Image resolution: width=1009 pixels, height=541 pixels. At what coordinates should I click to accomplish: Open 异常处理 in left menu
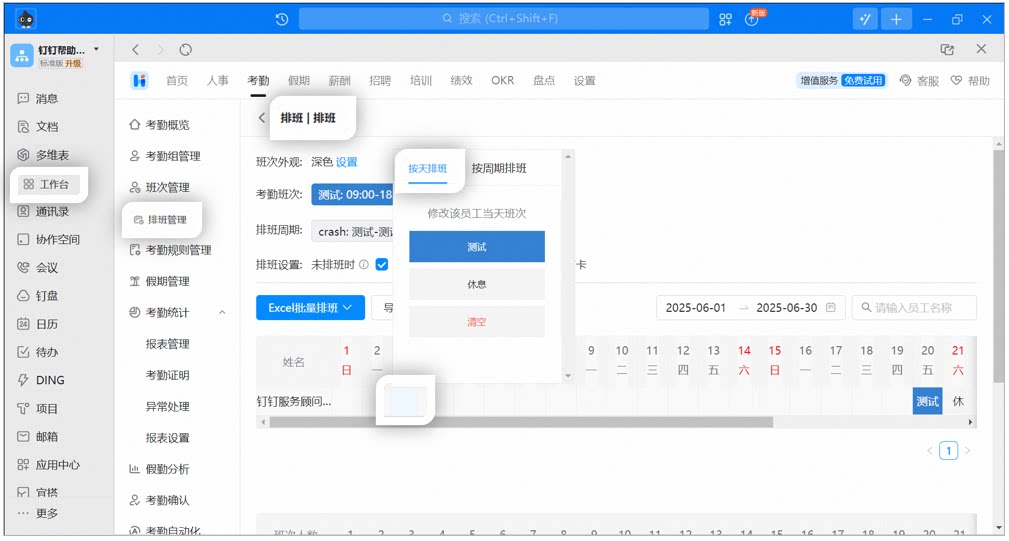tap(167, 407)
